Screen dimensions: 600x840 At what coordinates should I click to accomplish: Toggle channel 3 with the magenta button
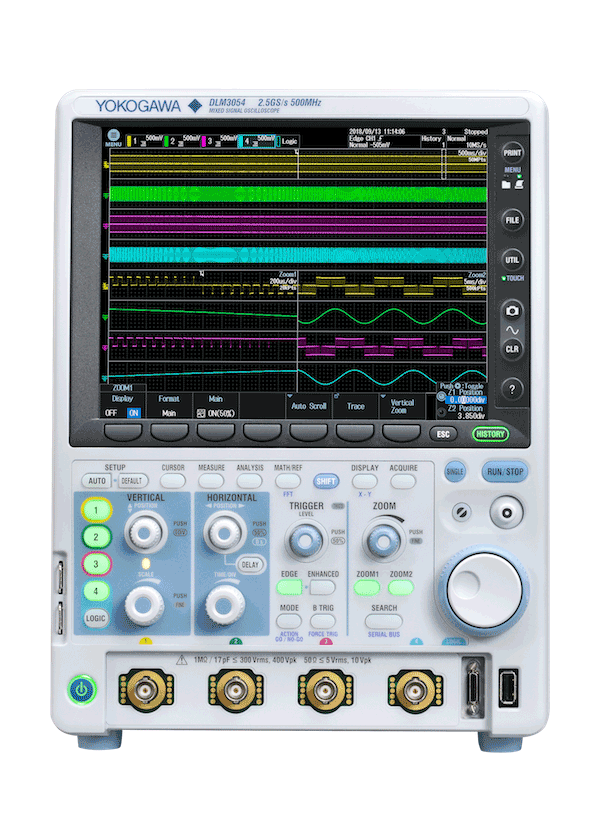pyautogui.click(x=96, y=564)
